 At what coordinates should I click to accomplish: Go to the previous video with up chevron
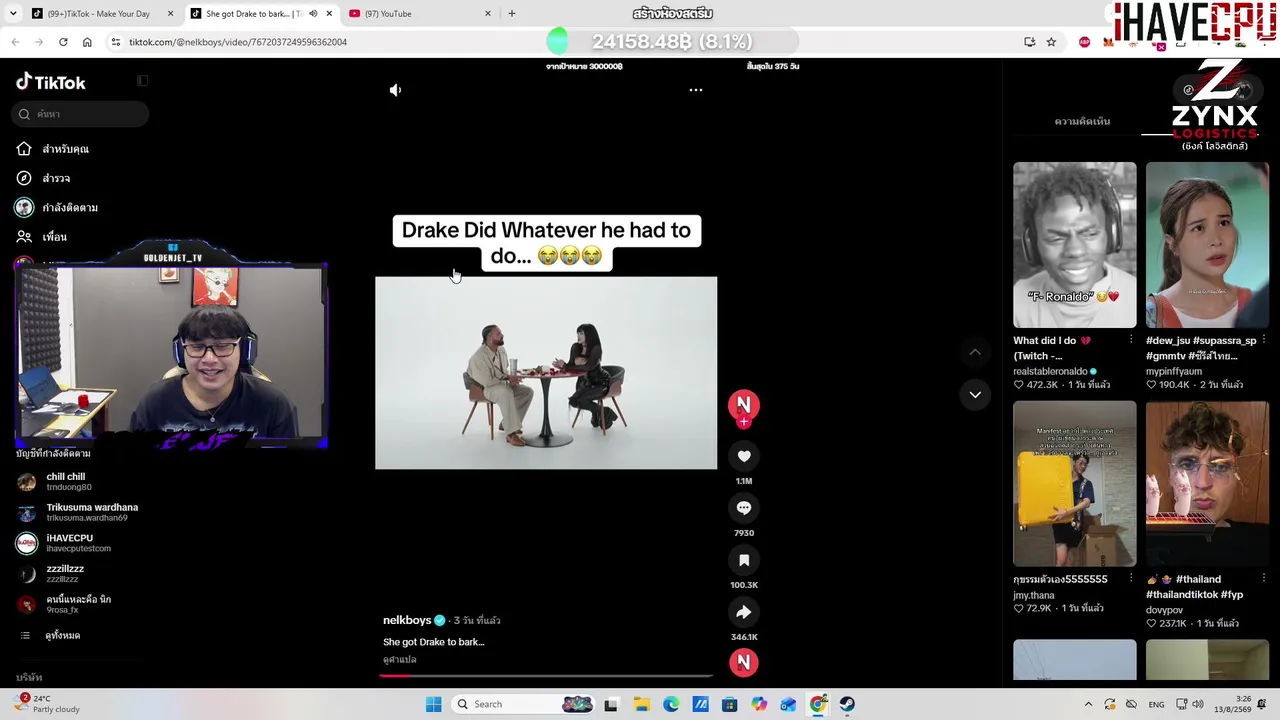point(975,352)
